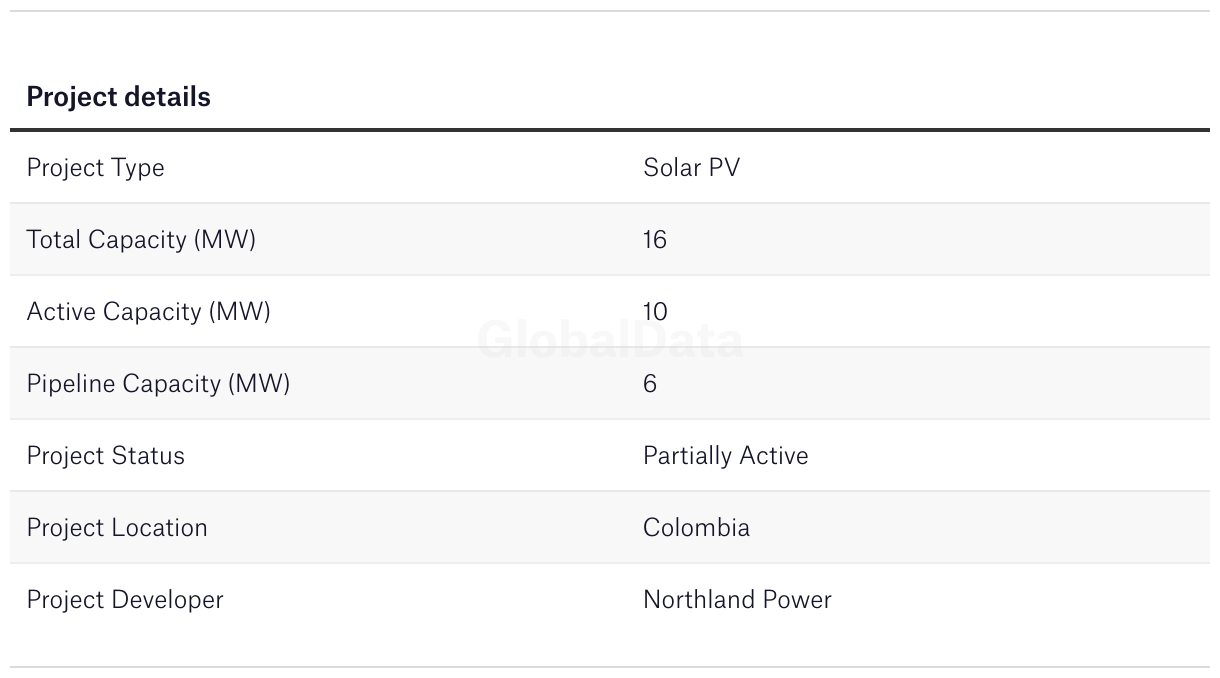Select the Project Status label
The width and height of the screenshot is (1220, 678).
click(105, 456)
